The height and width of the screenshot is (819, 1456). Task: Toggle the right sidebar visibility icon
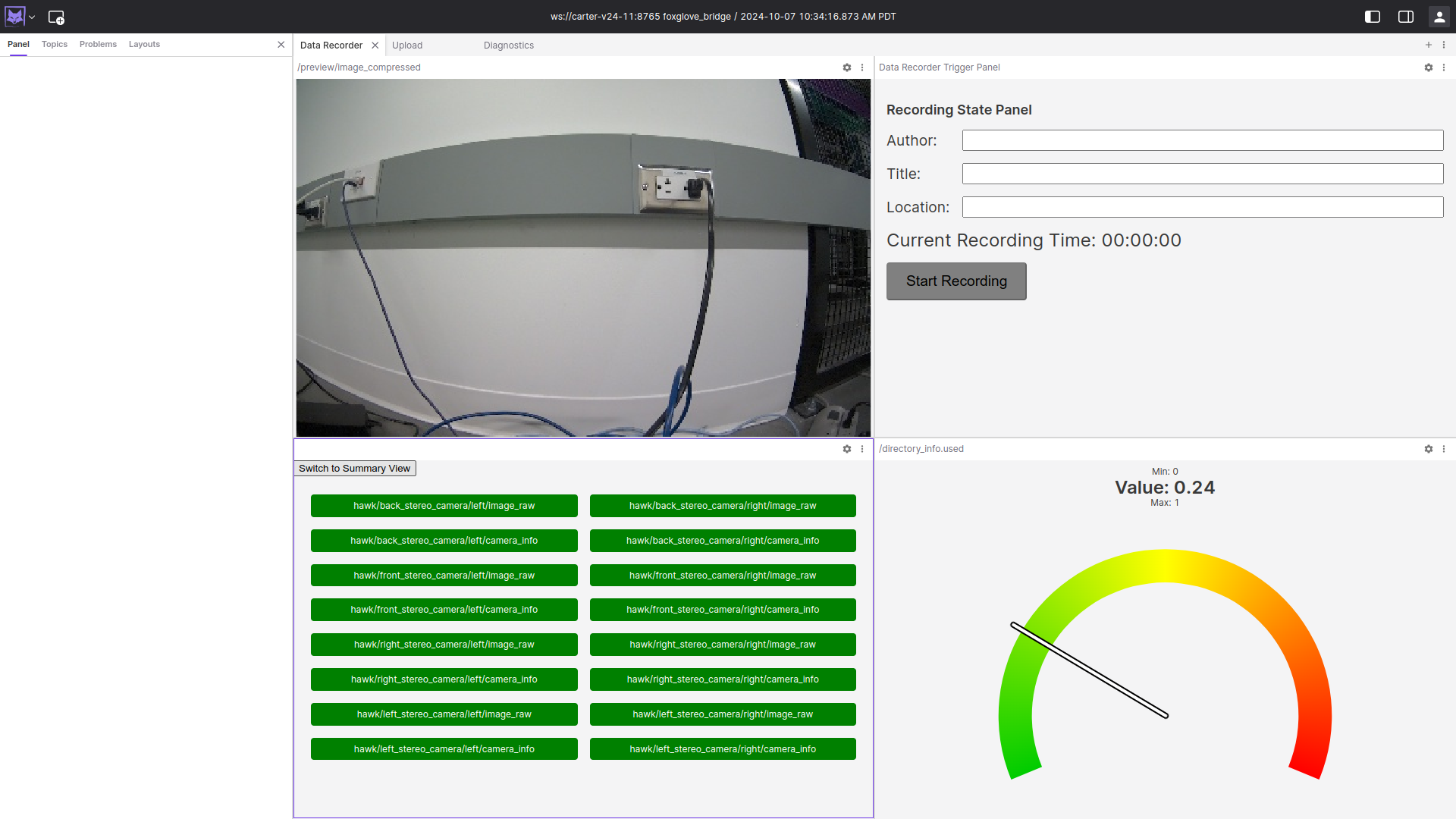tap(1406, 16)
